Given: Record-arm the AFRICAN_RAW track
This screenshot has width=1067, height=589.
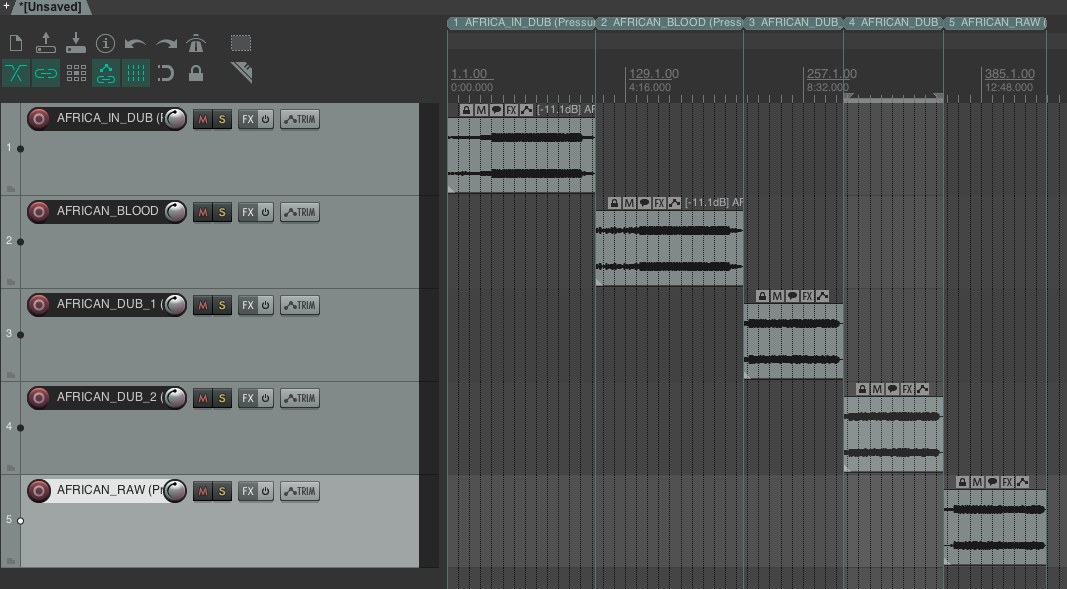Looking at the screenshot, I should click(37, 490).
